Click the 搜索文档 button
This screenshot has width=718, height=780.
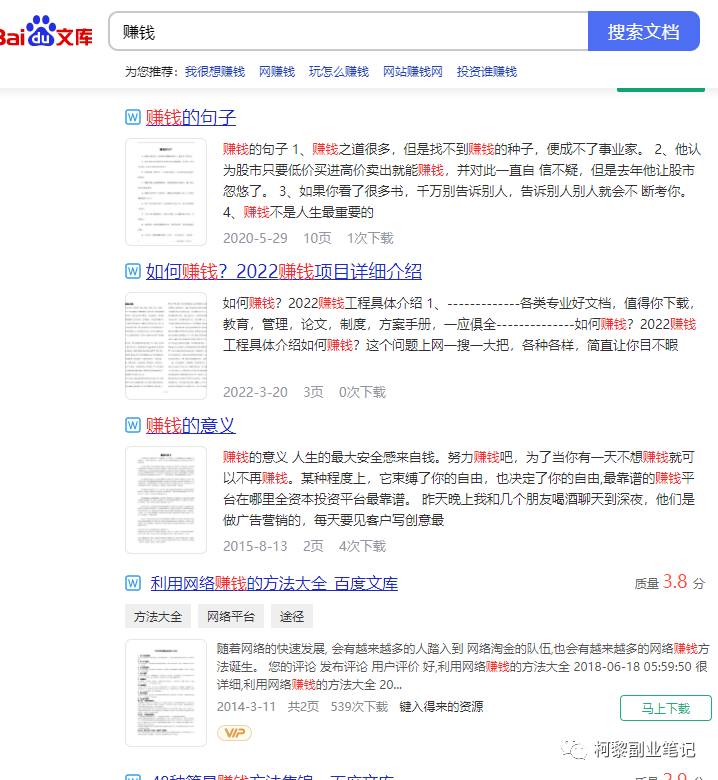pos(644,31)
